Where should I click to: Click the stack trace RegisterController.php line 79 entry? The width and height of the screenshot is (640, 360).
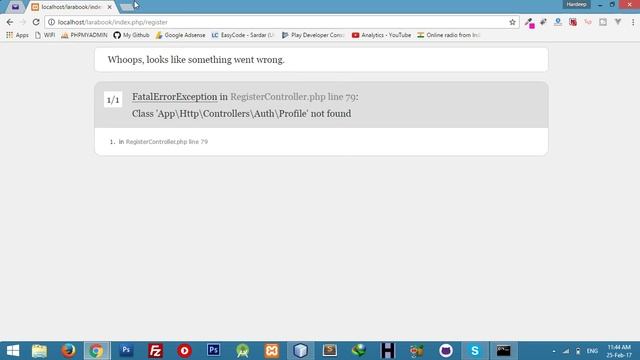[x=167, y=142]
